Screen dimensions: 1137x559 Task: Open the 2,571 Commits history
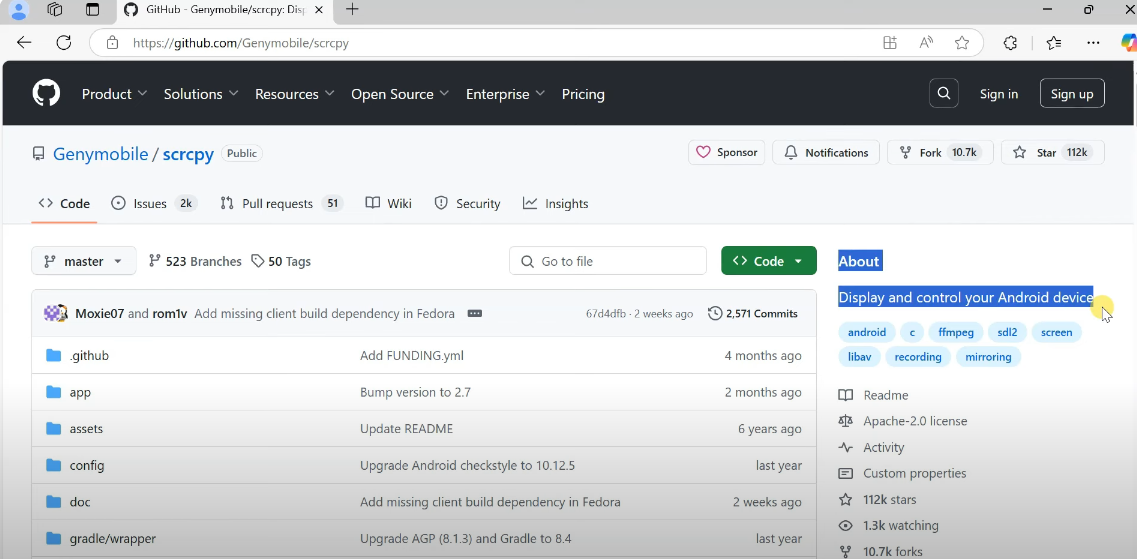pyautogui.click(x=753, y=313)
